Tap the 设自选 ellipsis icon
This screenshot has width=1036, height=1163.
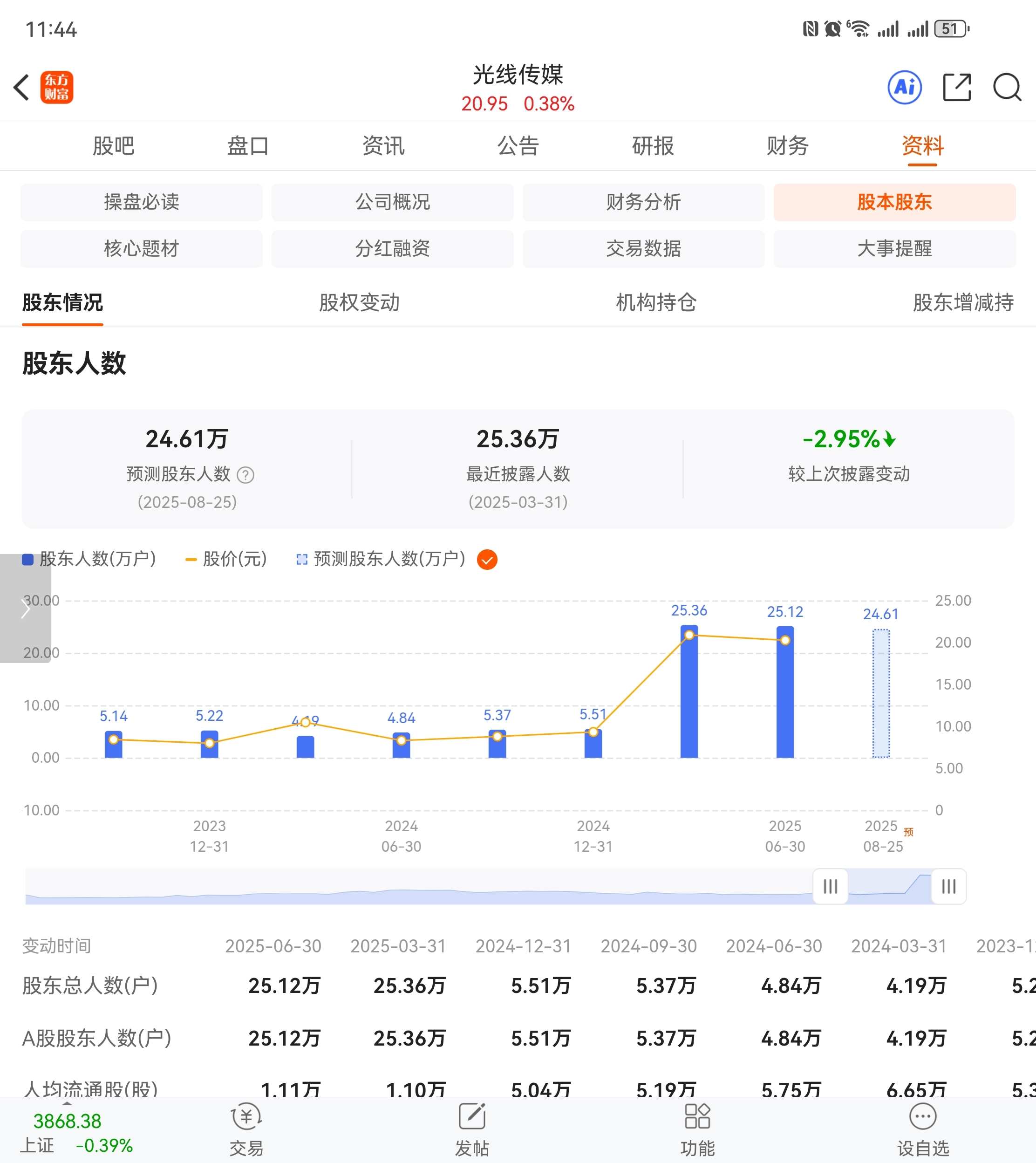pyautogui.click(x=923, y=1116)
